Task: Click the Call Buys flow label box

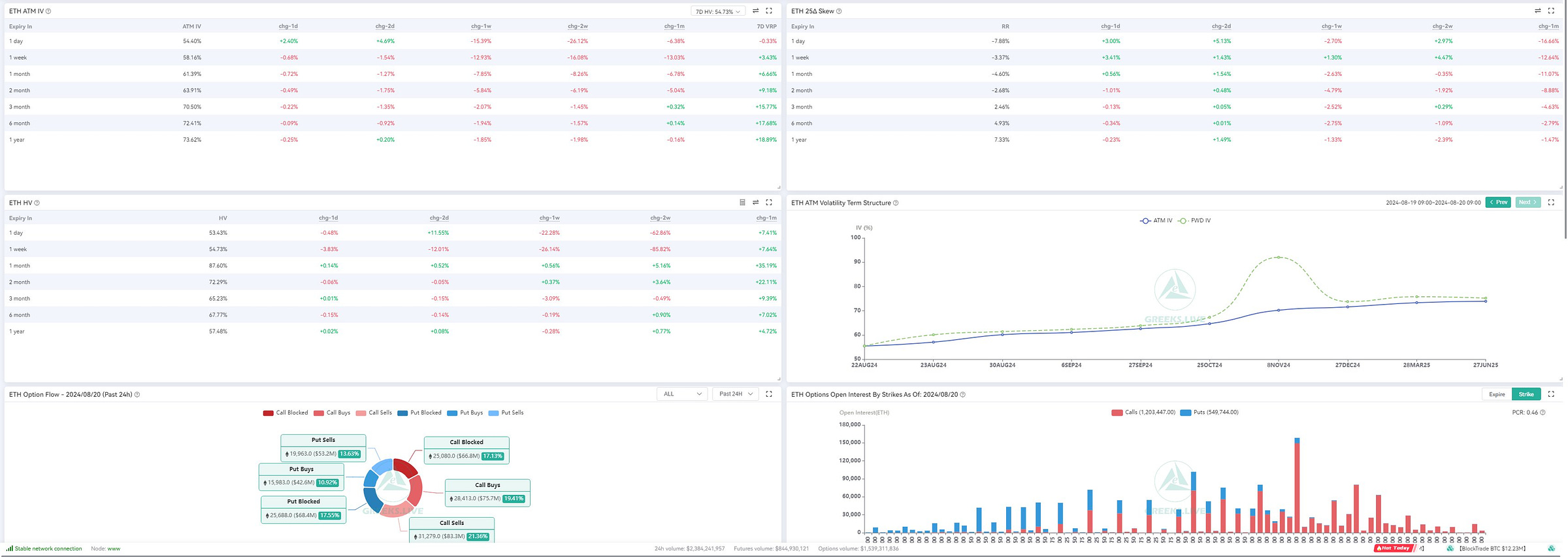Action: click(487, 493)
